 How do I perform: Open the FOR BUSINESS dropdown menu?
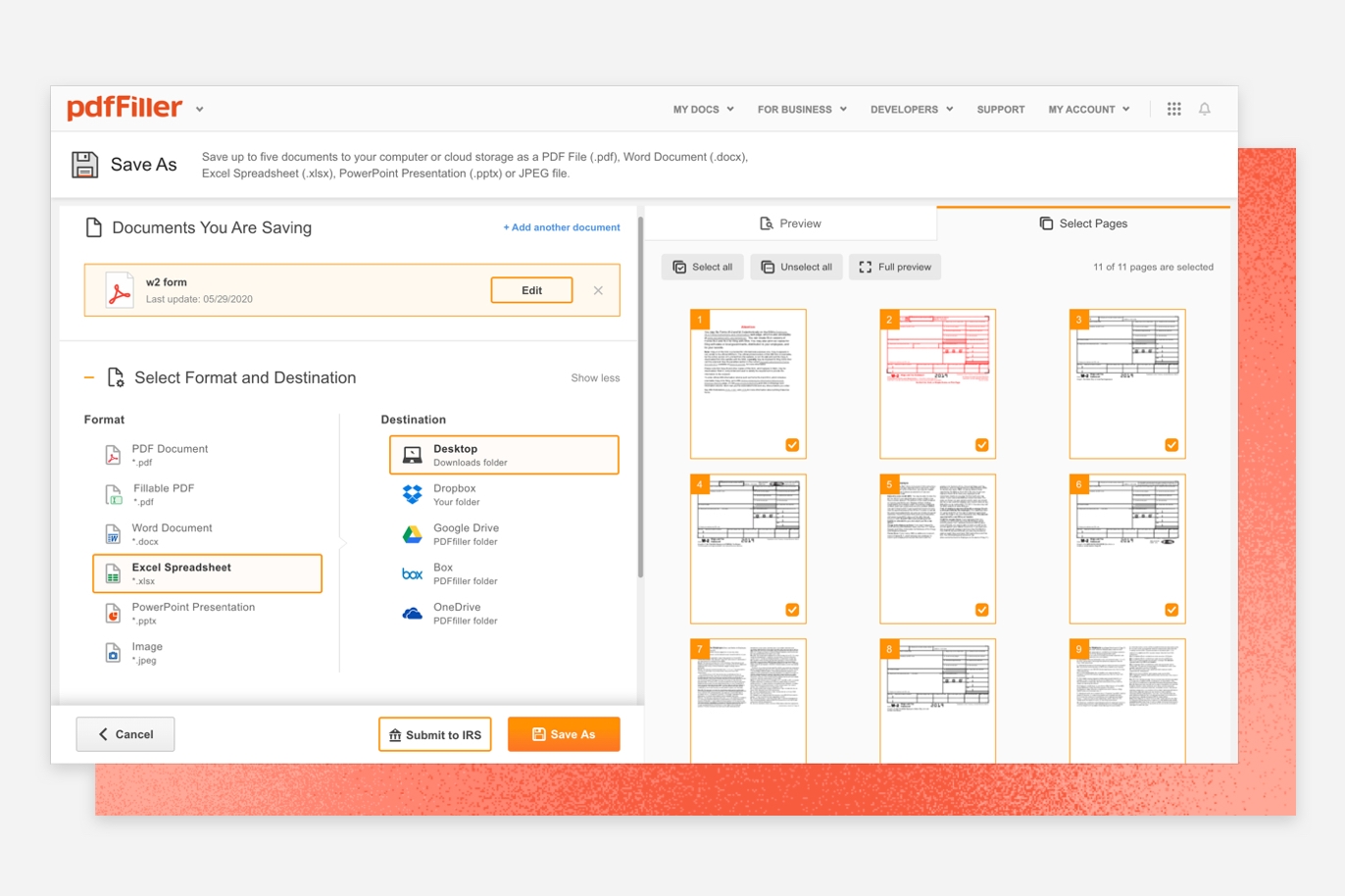[x=802, y=110]
